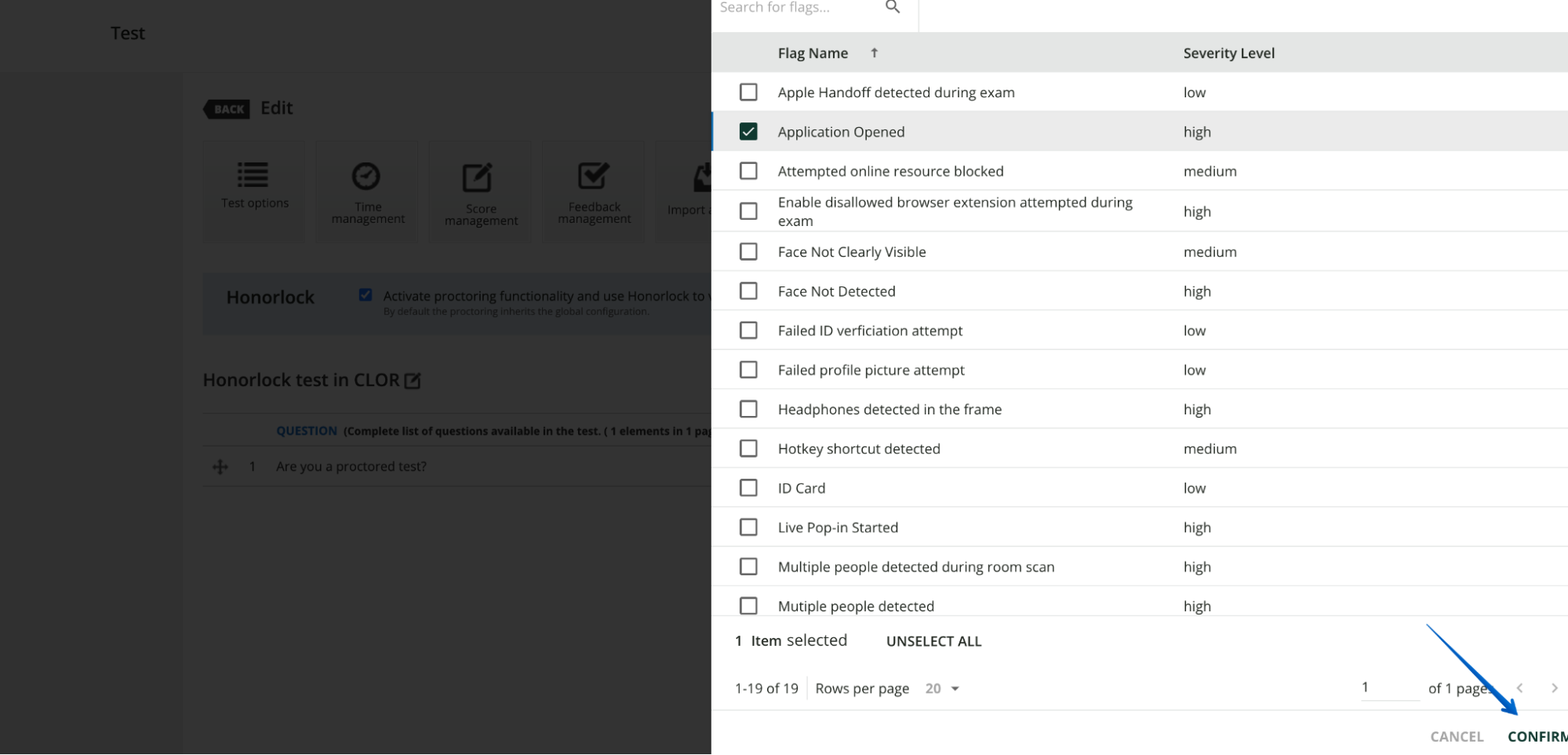Click UNSELECT ALL
1568x755 pixels.
tap(933, 641)
